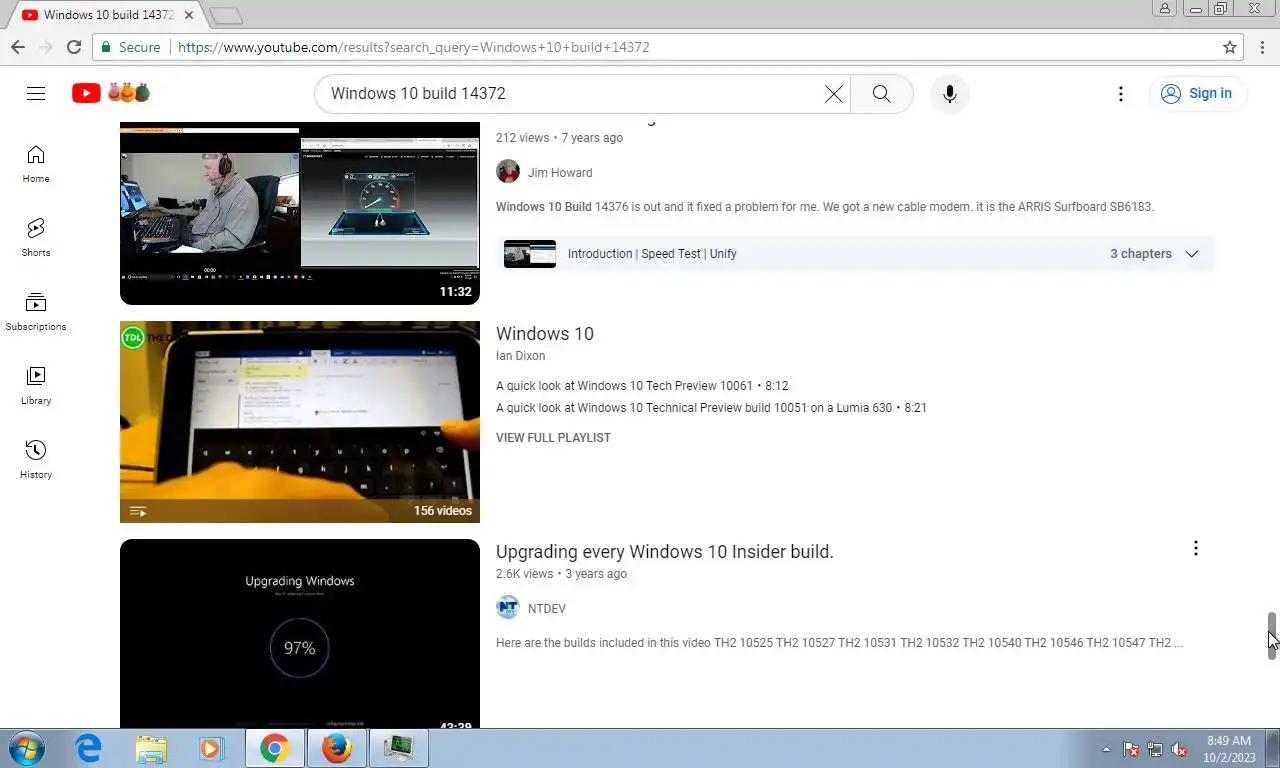This screenshot has height=768, width=1280.
Task: Open History in the sidebar
Action: click(x=36, y=460)
